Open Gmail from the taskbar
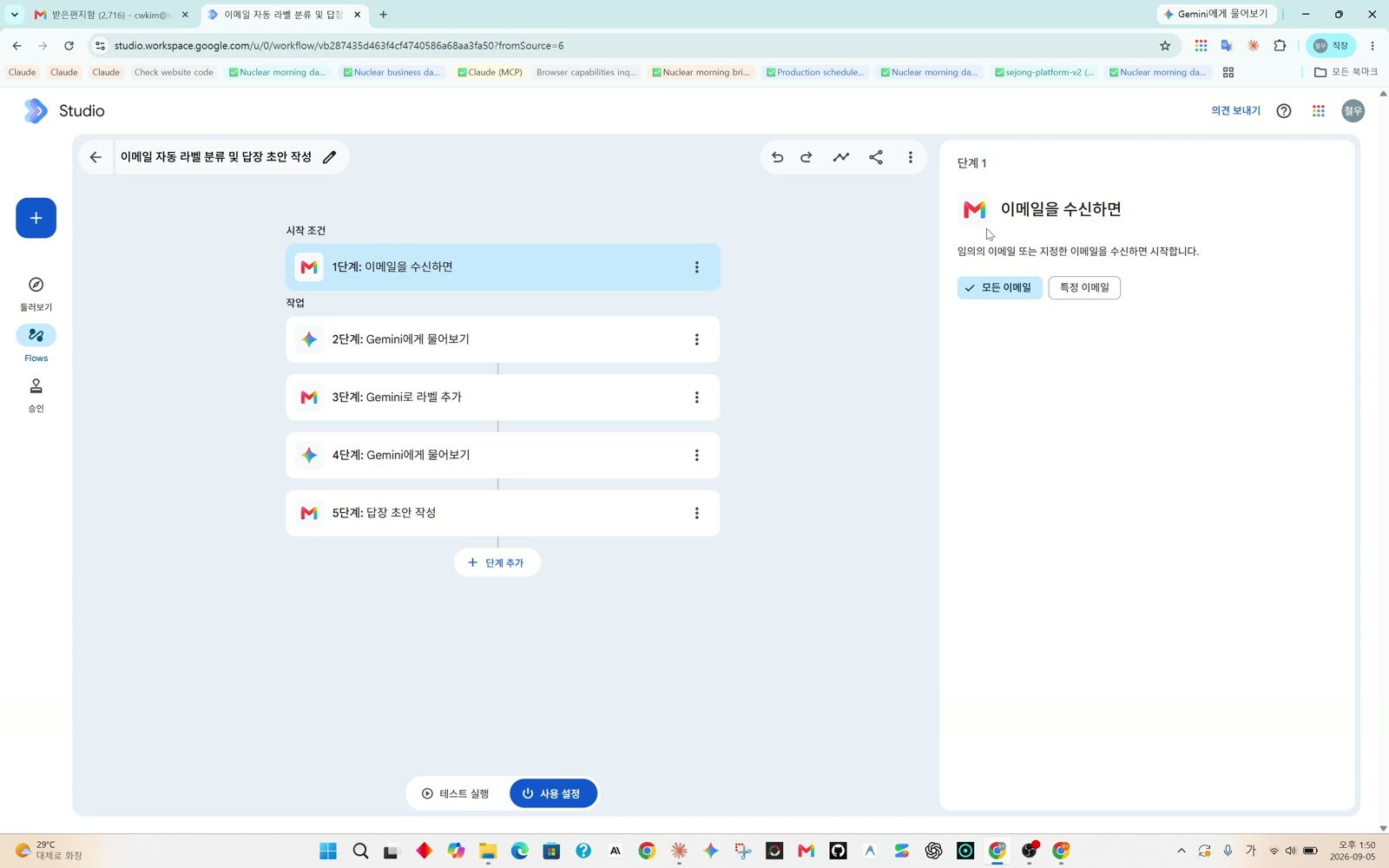This screenshot has width=1389, height=868. pyautogui.click(x=806, y=851)
